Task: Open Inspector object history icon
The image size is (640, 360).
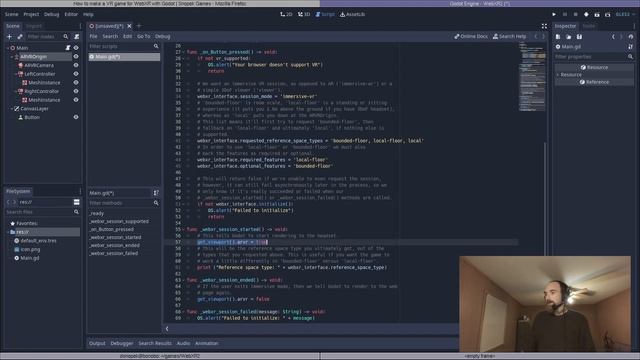Action: 631,37
